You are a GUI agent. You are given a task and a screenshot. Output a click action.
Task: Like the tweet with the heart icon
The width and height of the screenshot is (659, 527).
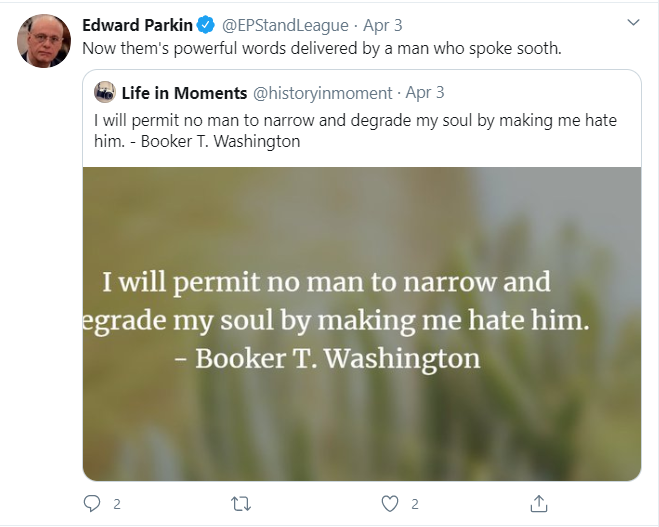click(390, 503)
